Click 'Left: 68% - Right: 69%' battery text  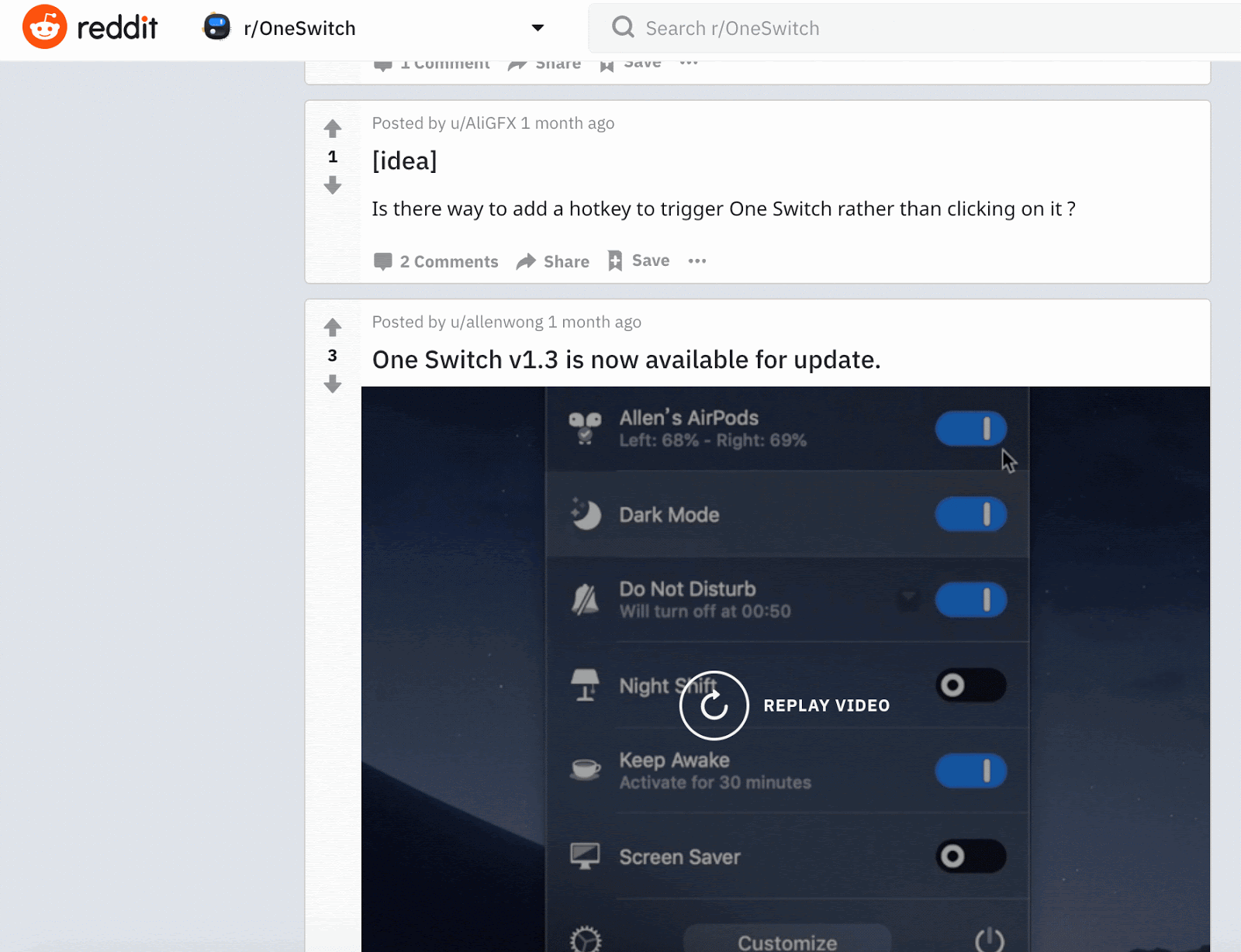[713, 441]
